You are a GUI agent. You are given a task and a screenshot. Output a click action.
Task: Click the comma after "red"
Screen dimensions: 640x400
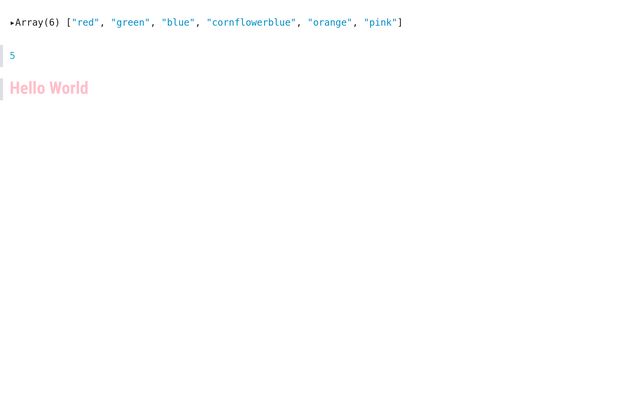pos(102,24)
